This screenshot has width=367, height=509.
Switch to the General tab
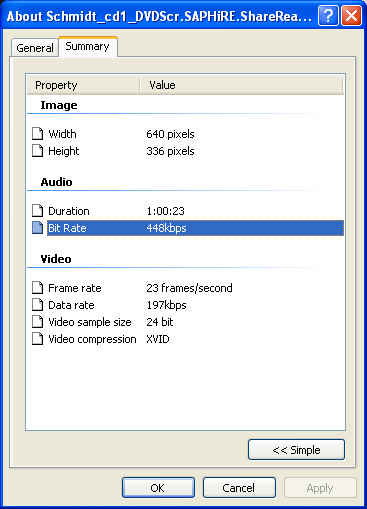(x=35, y=48)
